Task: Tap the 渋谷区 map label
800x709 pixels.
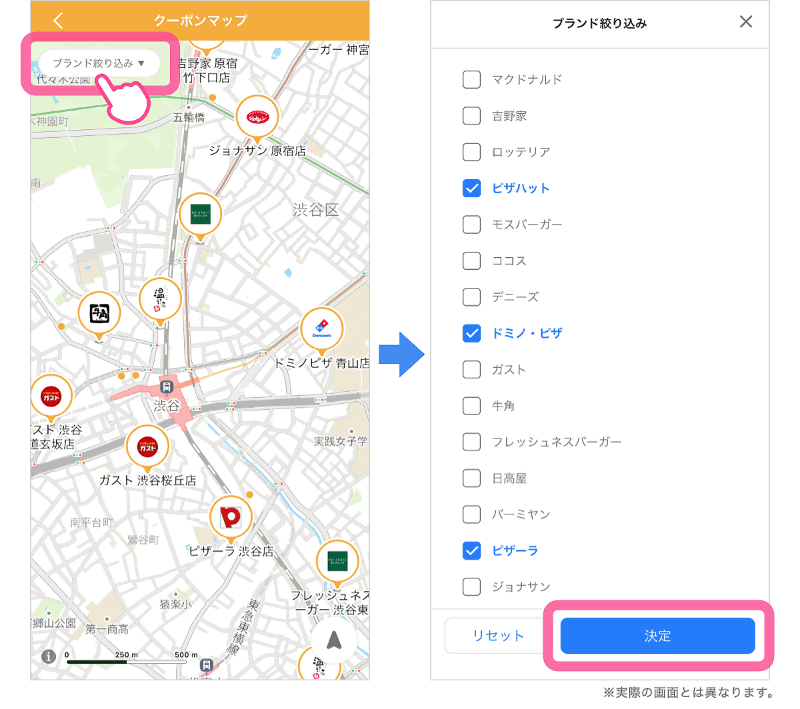Action: [316, 210]
